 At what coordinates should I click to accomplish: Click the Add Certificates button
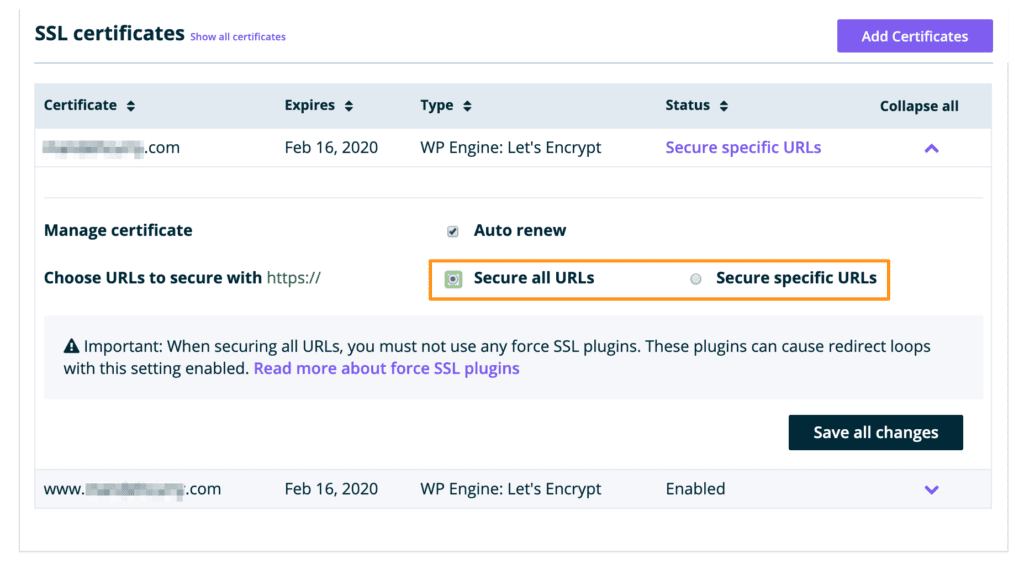pyautogui.click(x=914, y=36)
